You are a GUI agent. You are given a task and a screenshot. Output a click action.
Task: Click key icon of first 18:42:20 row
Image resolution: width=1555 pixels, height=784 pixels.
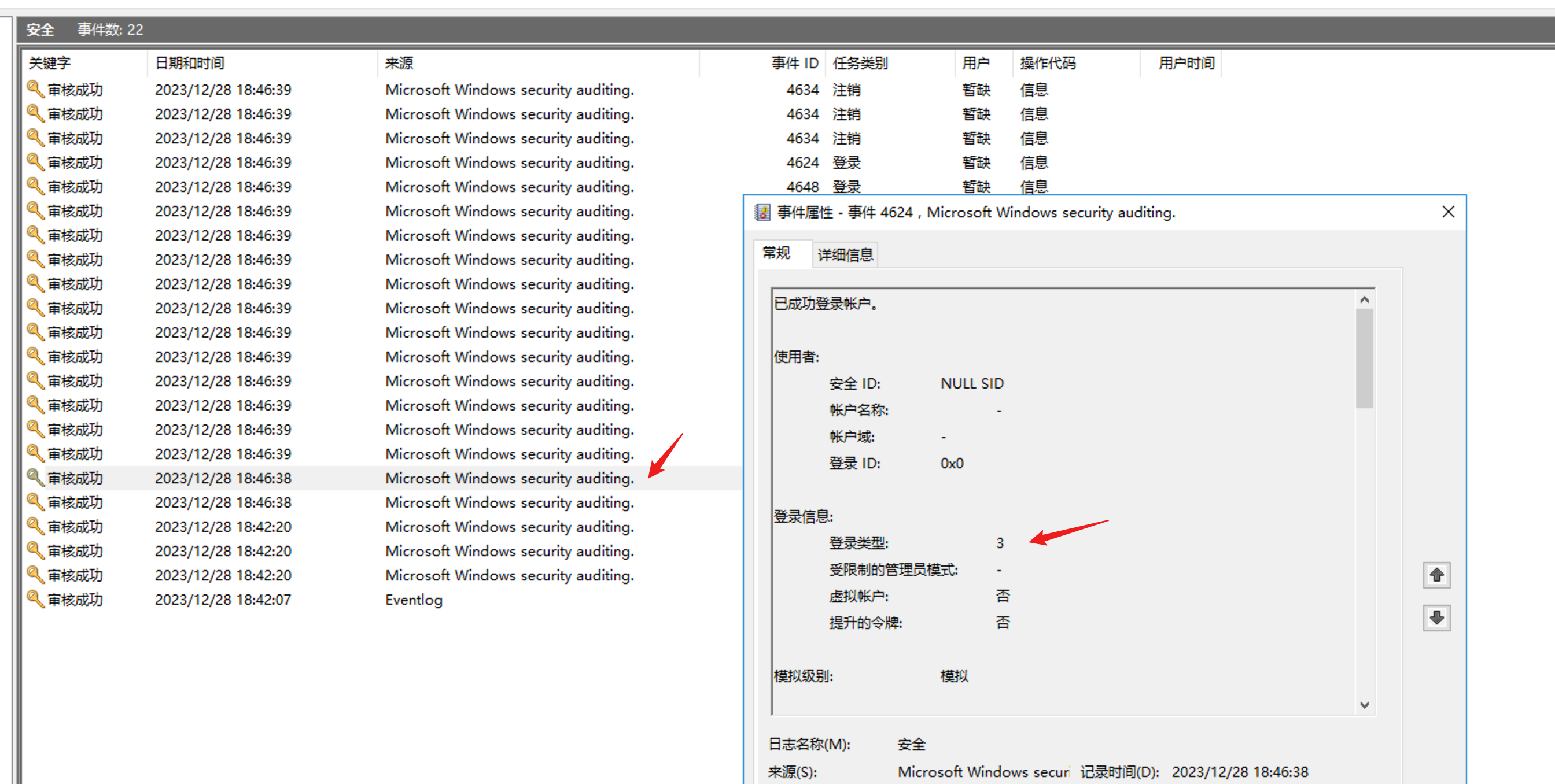tap(35, 526)
